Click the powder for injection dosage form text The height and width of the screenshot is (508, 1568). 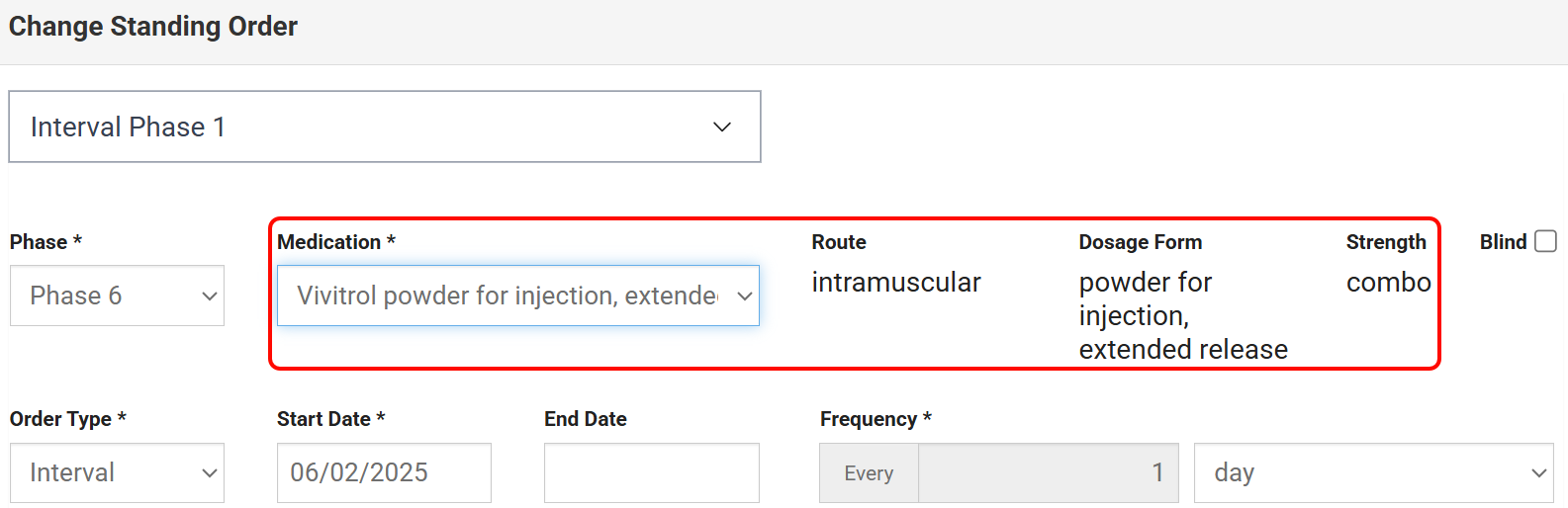pos(1182,315)
